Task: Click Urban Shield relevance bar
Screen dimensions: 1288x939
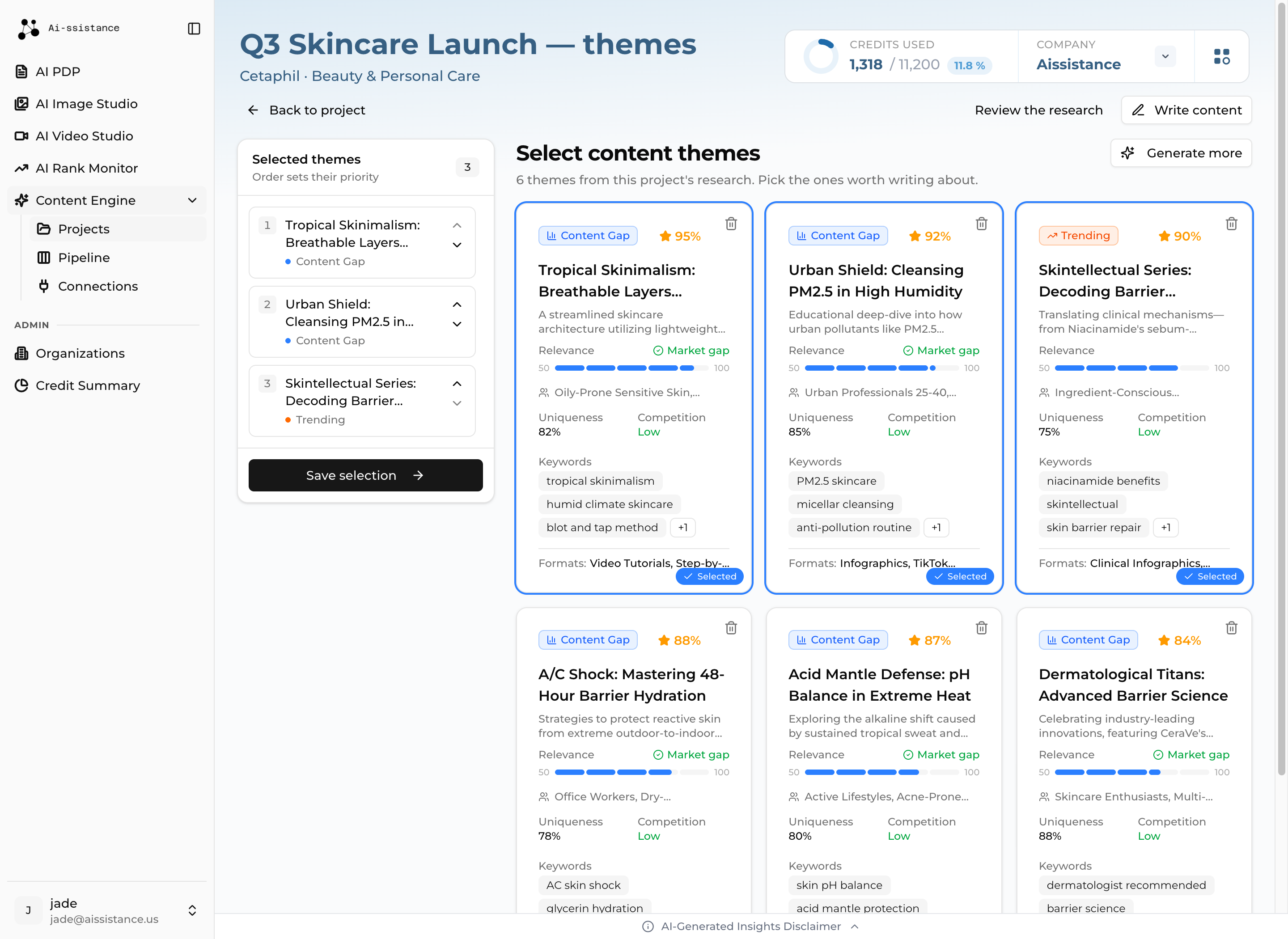Action: 882,368
